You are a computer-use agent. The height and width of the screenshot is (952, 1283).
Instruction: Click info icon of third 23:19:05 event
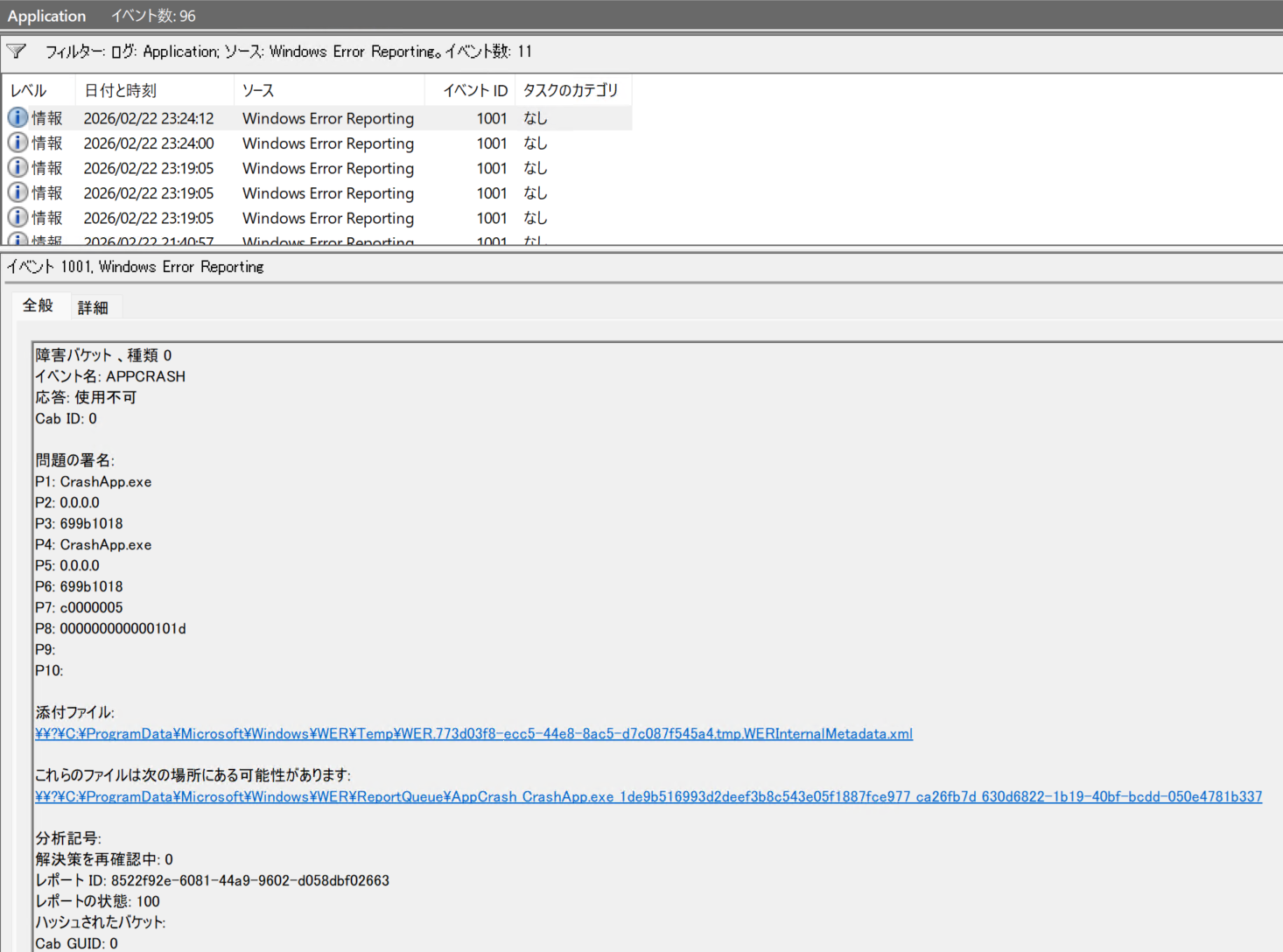(x=18, y=217)
